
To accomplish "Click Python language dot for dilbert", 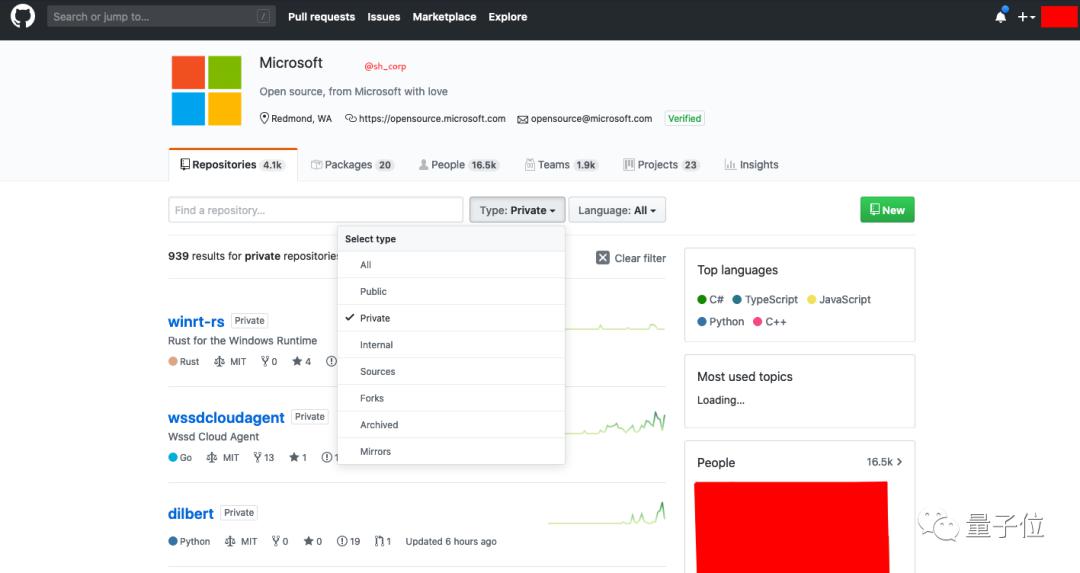I will pos(173,541).
